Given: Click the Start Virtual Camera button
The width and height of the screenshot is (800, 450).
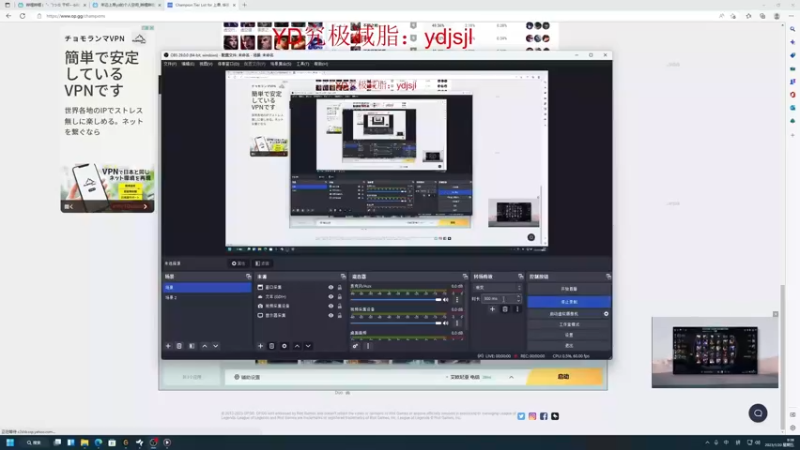Looking at the screenshot, I should (x=564, y=314).
